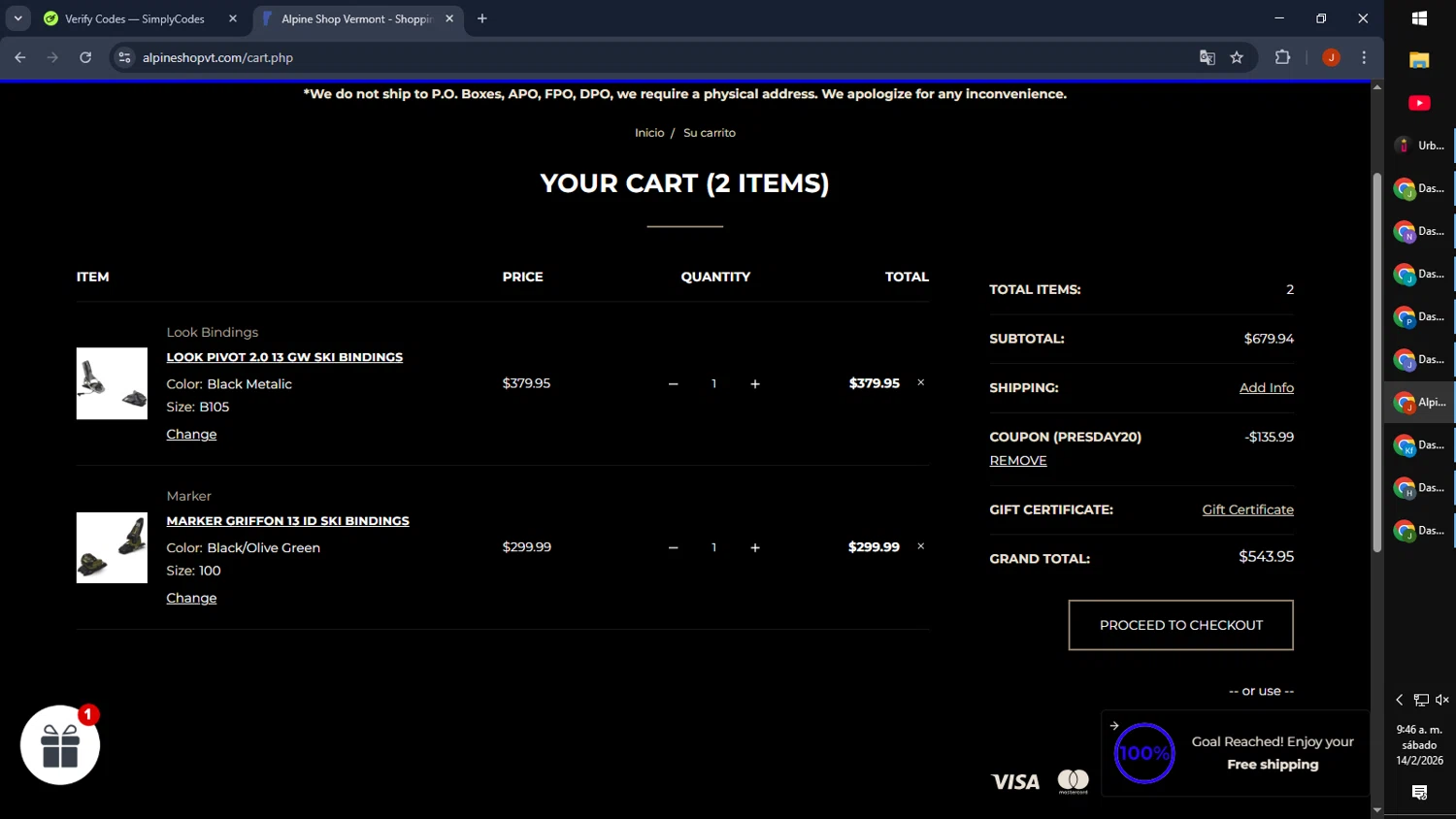Open the Urb... taskbar app
This screenshot has width=1456, height=819.
tap(1419, 146)
